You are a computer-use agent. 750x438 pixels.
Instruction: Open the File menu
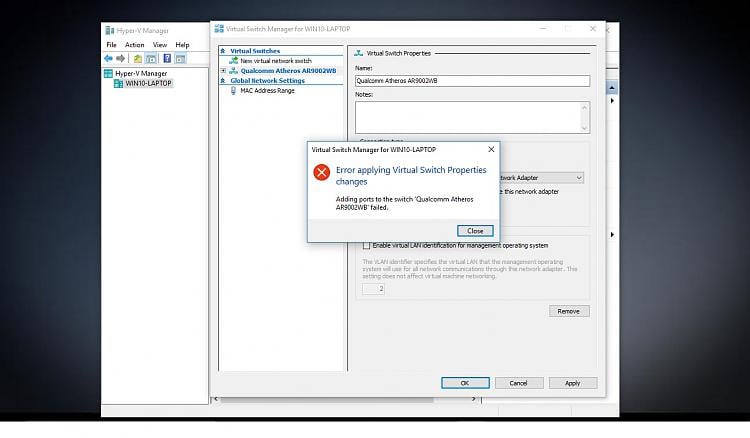click(111, 44)
